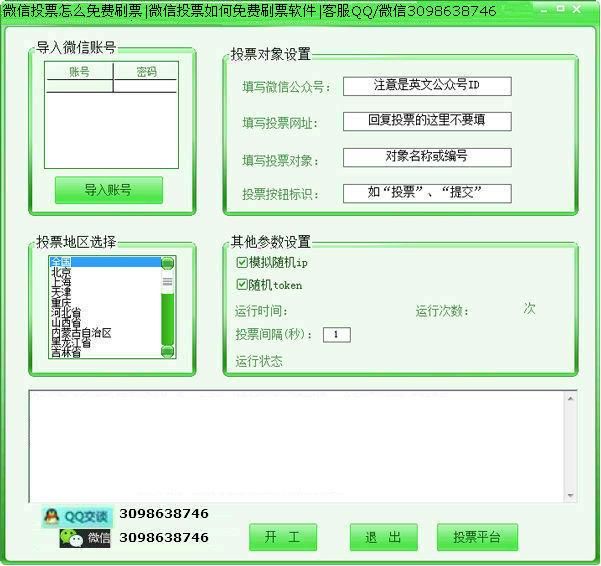Click the region list scroll down arrow
This screenshot has width=601, height=566.
coord(167,351)
